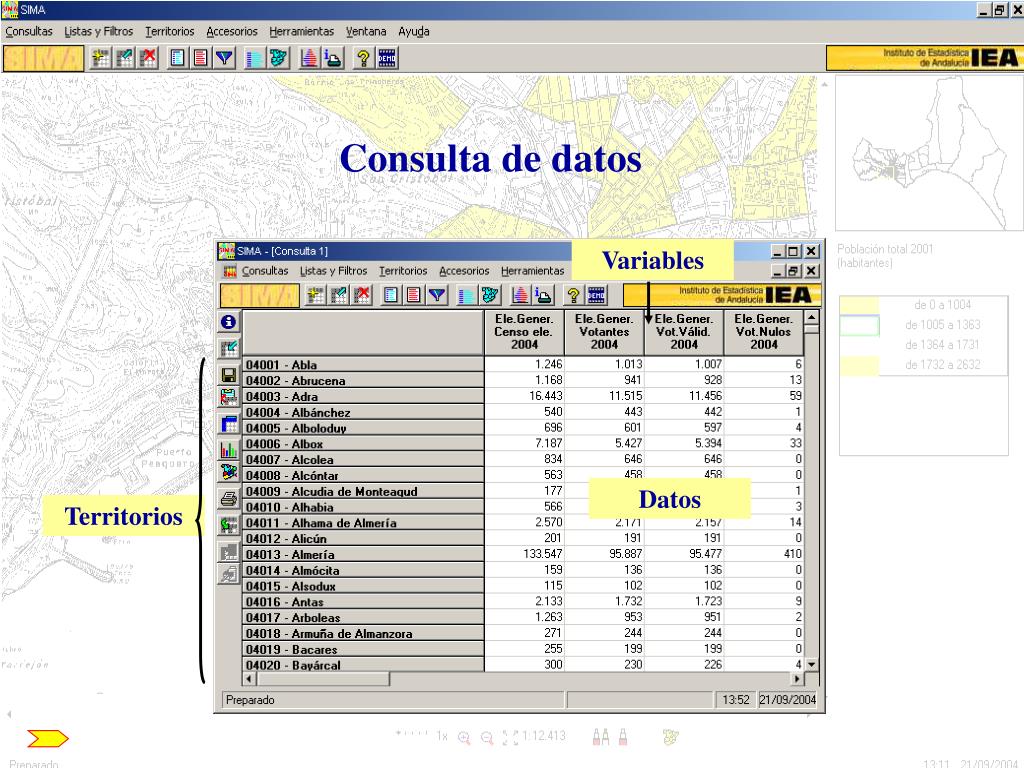Click overview map thumbnail at top right
Image resolution: width=1024 pixels, height=768 pixels.
pyautogui.click(x=929, y=153)
